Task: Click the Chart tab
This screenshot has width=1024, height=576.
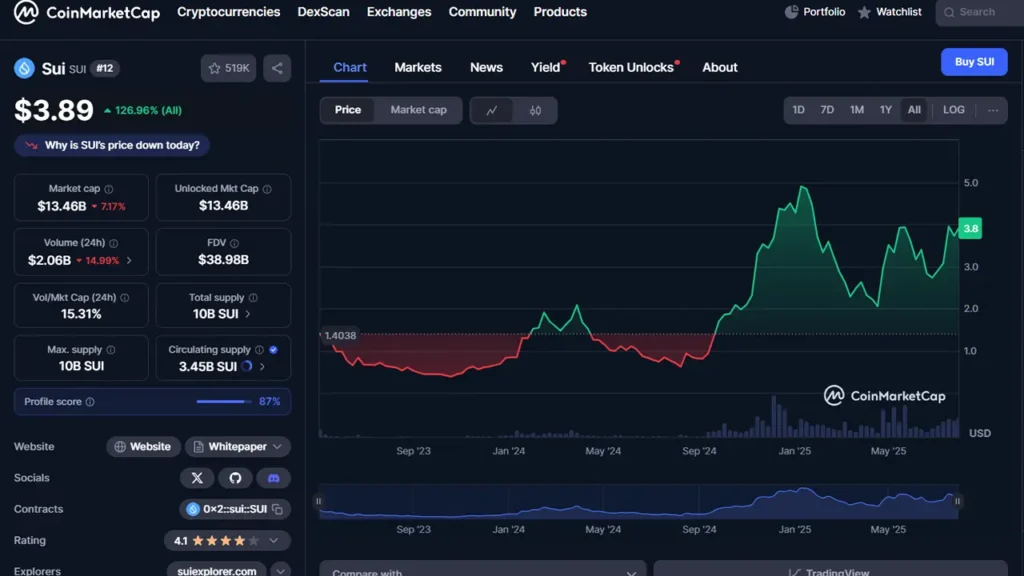Action: click(x=350, y=67)
